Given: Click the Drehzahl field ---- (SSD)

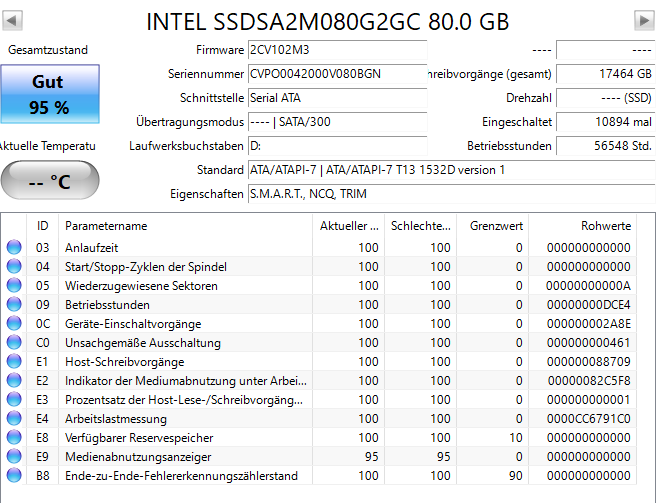Looking at the screenshot, I should (x=605, y=98).
